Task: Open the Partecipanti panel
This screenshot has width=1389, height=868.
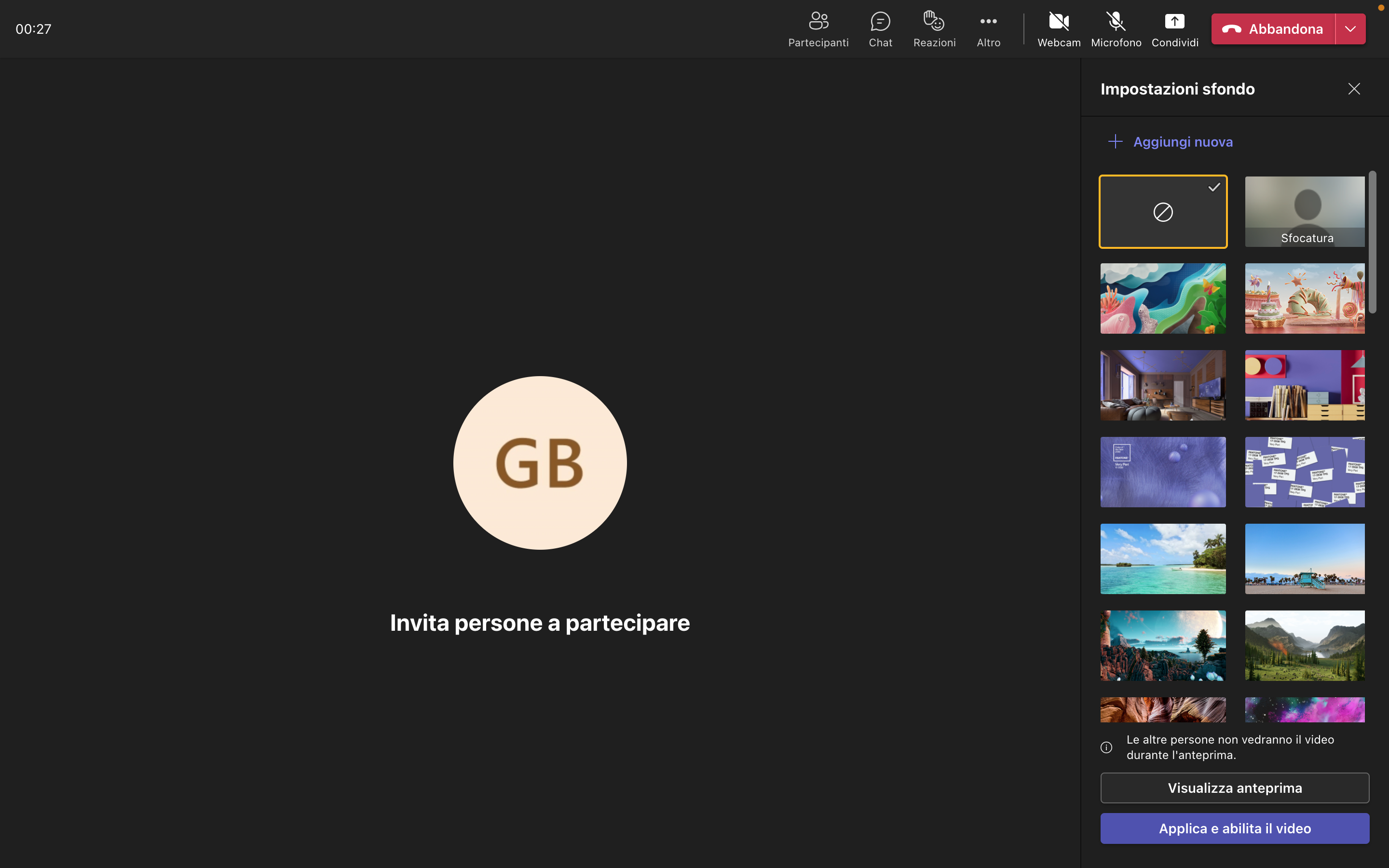Action: pyautogui.click(x=818, y=29)
